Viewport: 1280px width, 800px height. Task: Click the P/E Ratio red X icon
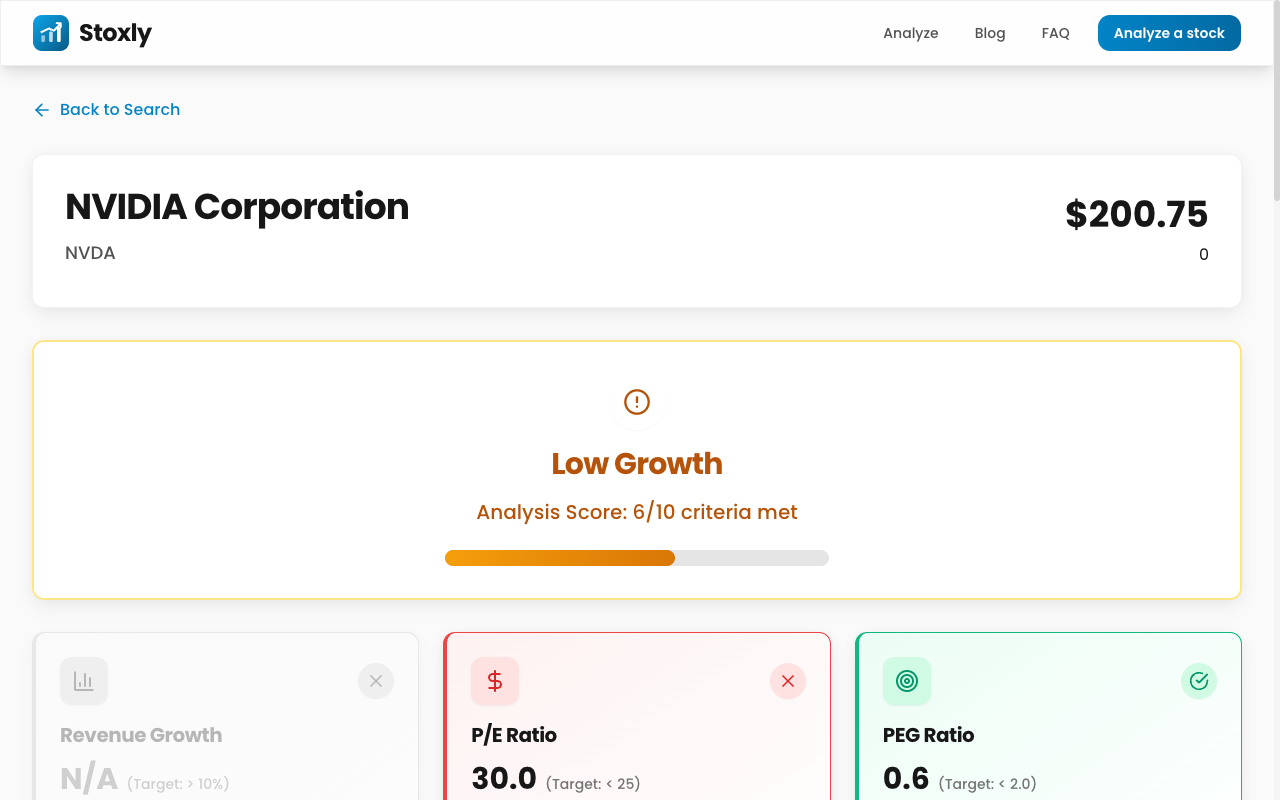[x=788, y=681]
